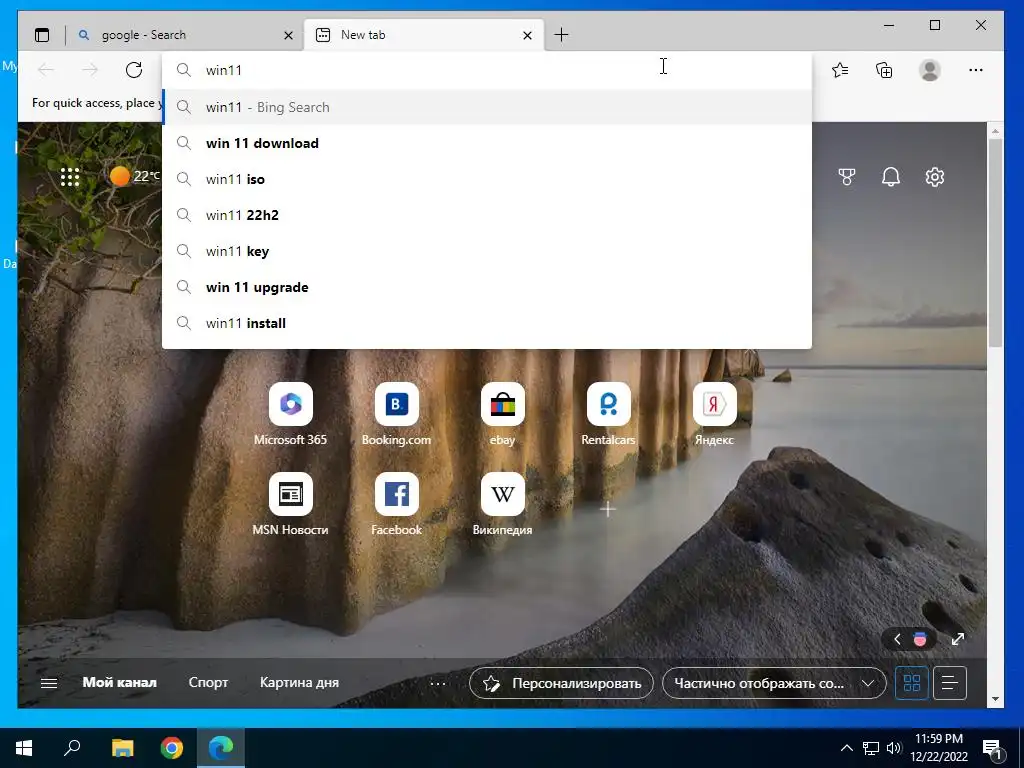Open the ebay quick link
Viewport: 1024px width, 768px height.
502,415
